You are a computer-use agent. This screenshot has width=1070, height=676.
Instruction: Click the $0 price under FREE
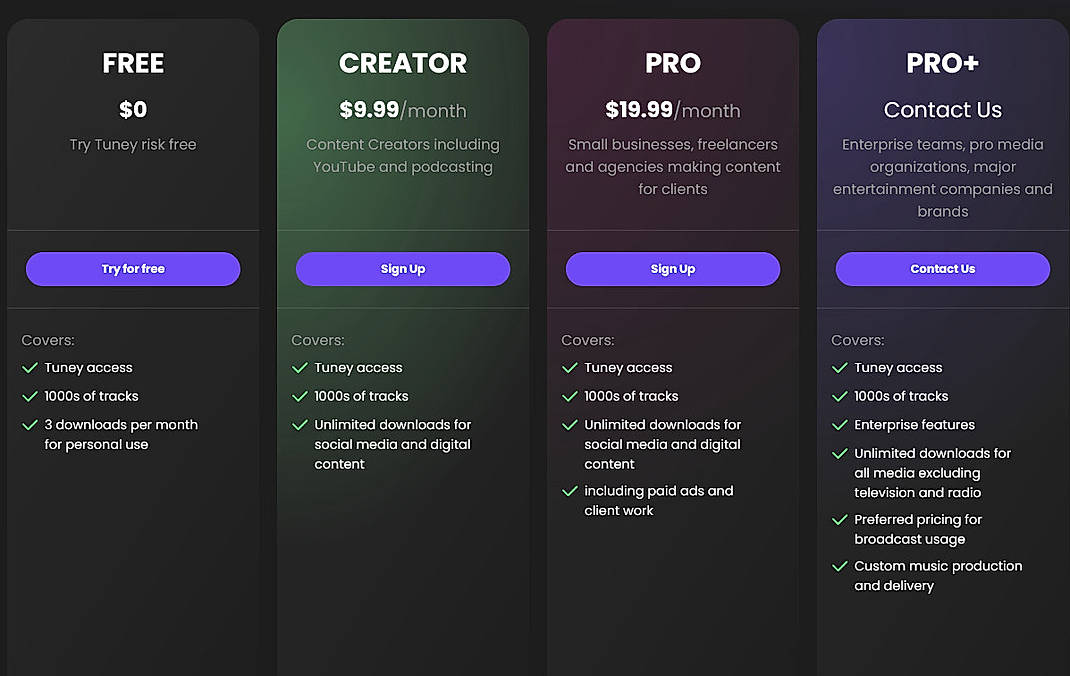click(132, 110)
